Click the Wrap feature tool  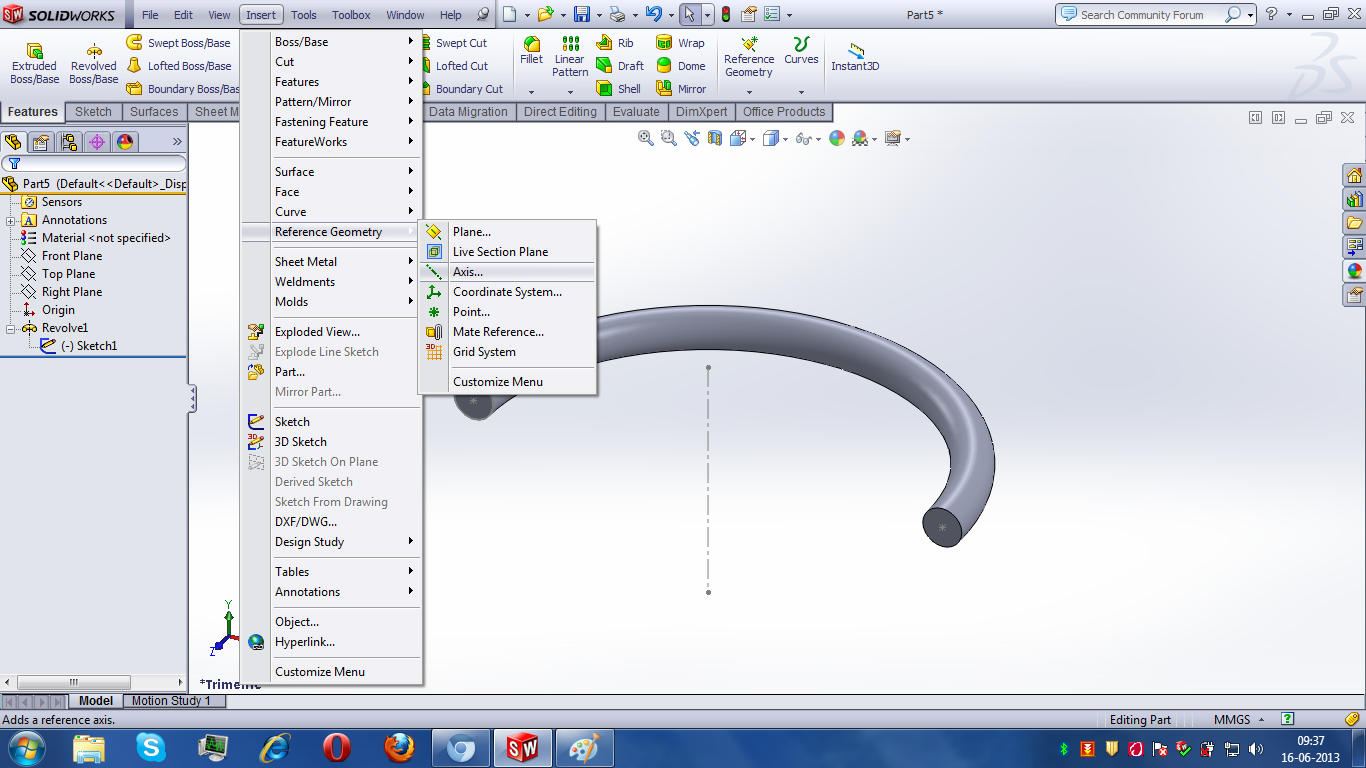coord(681,43)
